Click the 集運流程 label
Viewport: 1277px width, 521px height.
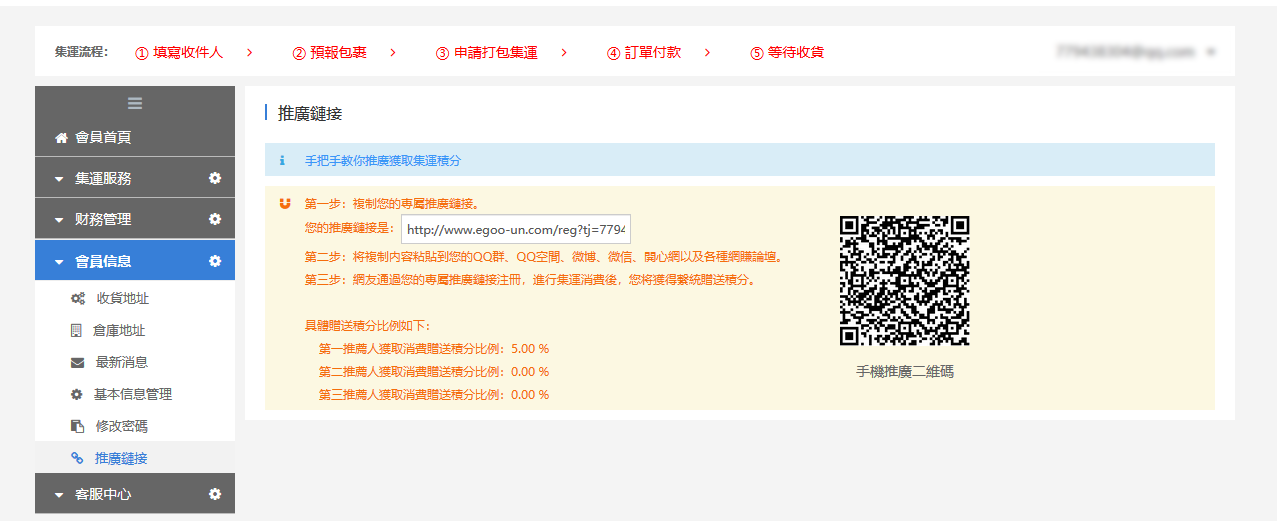81,51
